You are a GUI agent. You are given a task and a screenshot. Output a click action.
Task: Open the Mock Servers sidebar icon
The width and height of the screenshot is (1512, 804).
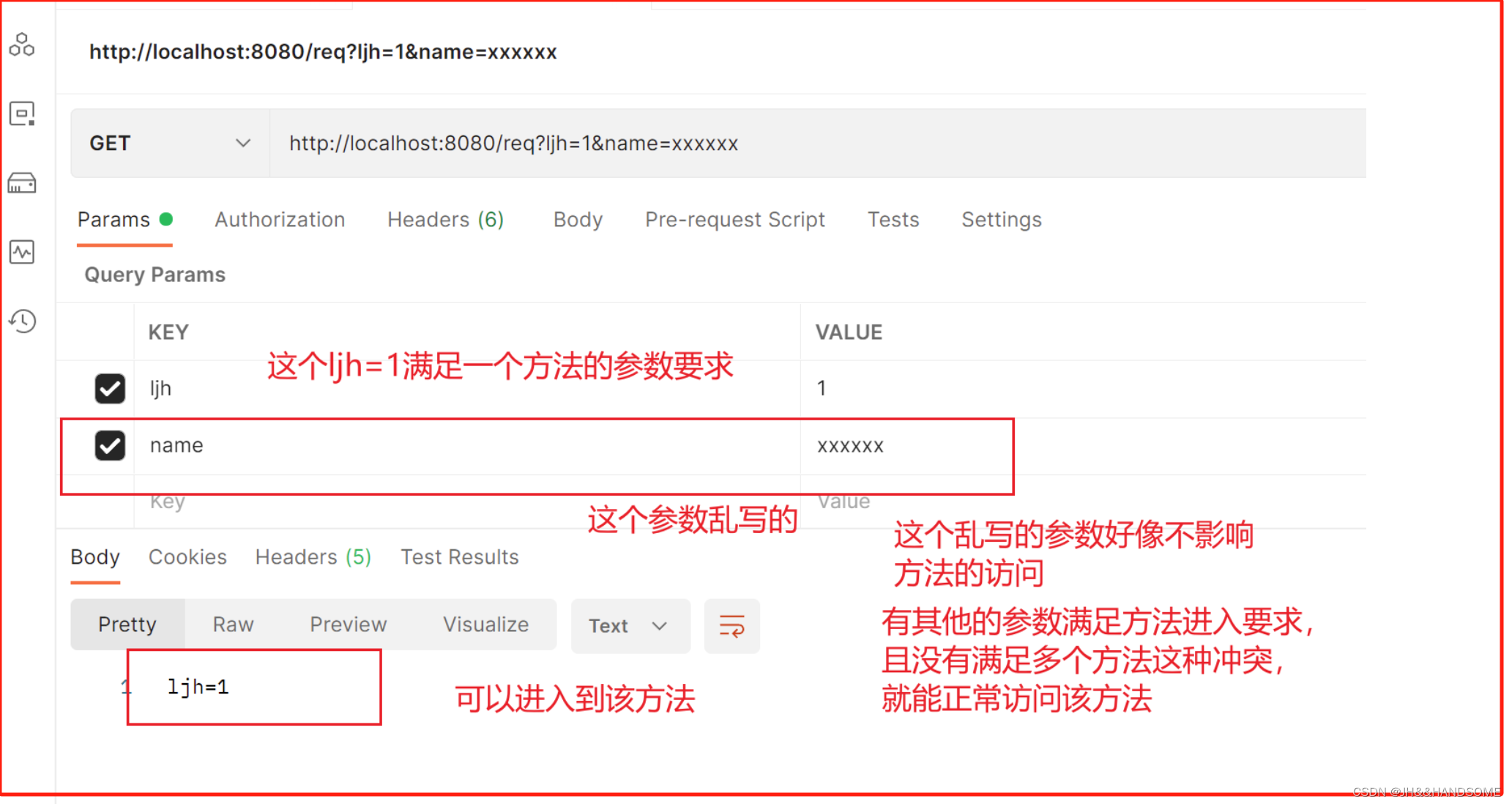pos(22,183)
